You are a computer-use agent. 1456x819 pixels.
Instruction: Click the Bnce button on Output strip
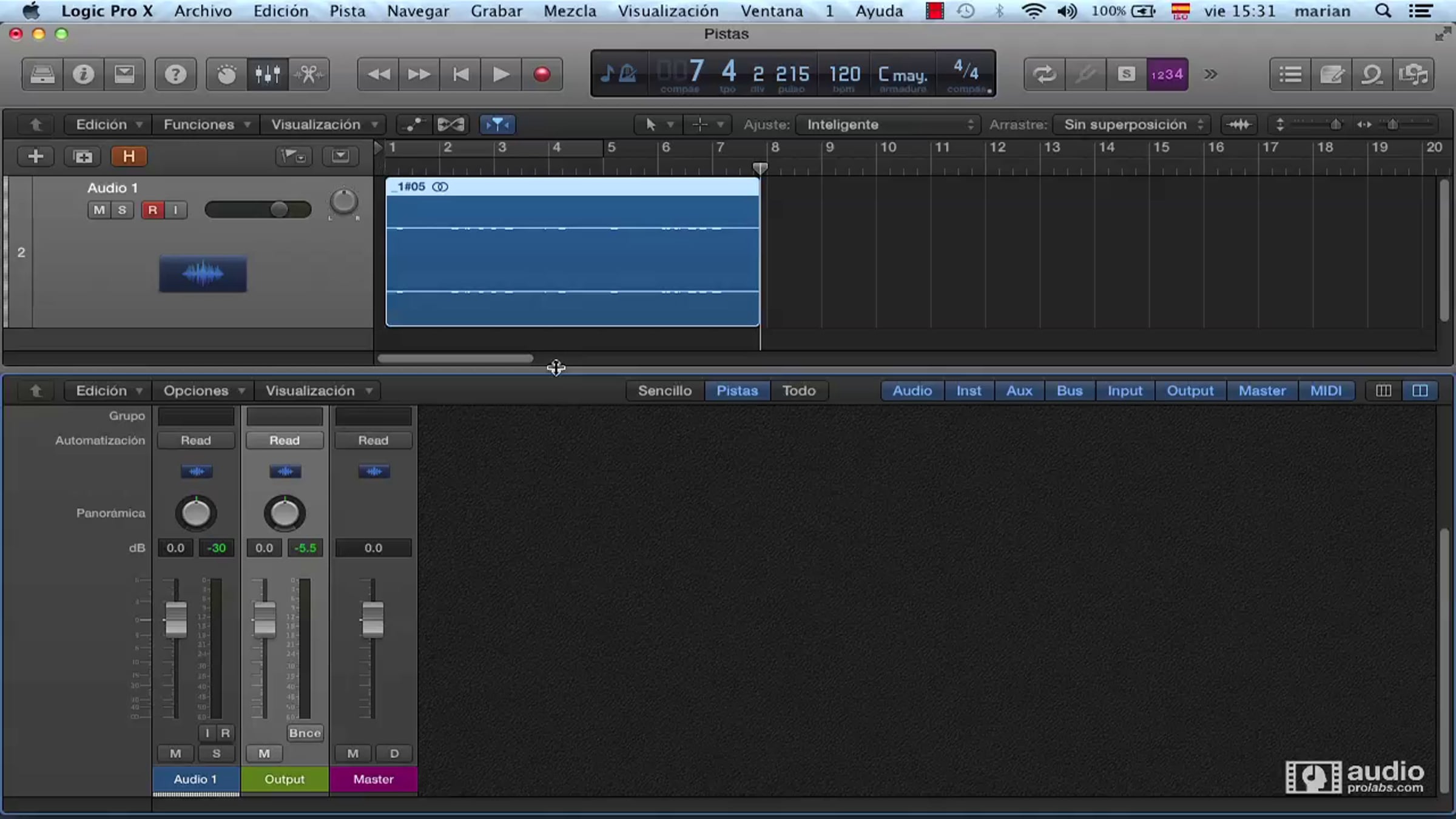pos(305,733)
